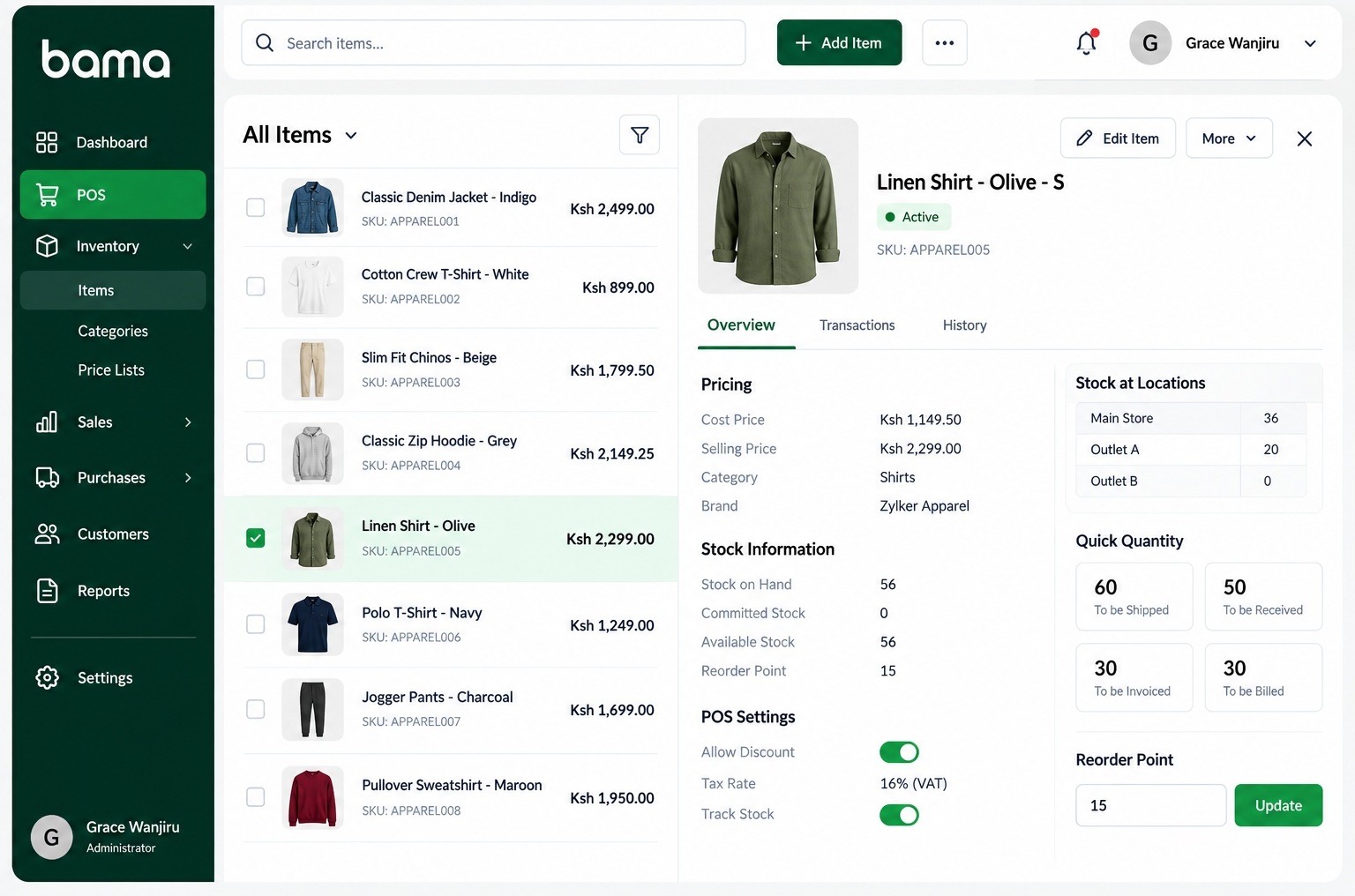
Task: Open the To be Shipped quantity card
Action: (1134, 597)
